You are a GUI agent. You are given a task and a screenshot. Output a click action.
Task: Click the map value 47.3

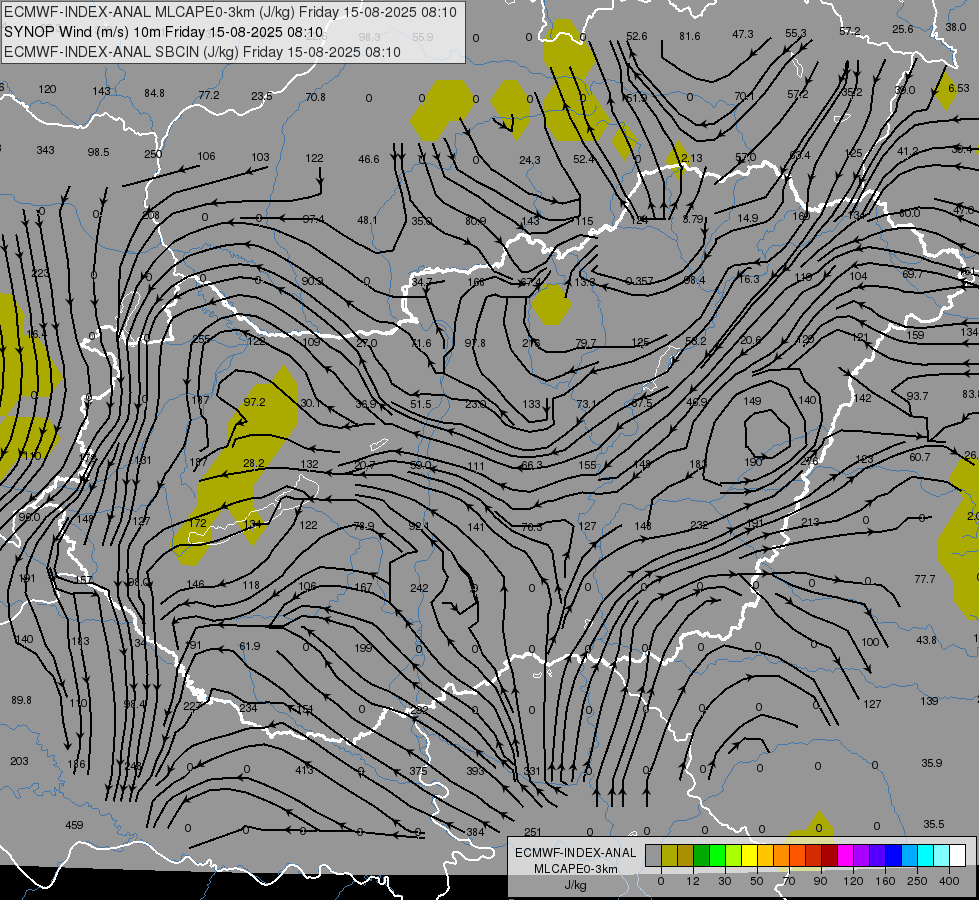743,34
